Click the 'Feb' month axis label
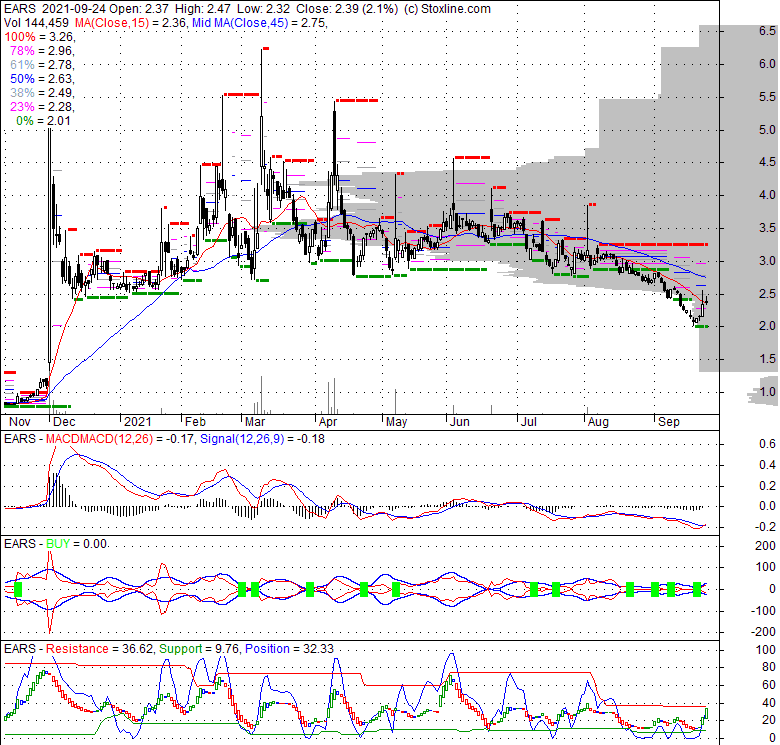The height and width of the screenshot is (745, 780). 195,422
